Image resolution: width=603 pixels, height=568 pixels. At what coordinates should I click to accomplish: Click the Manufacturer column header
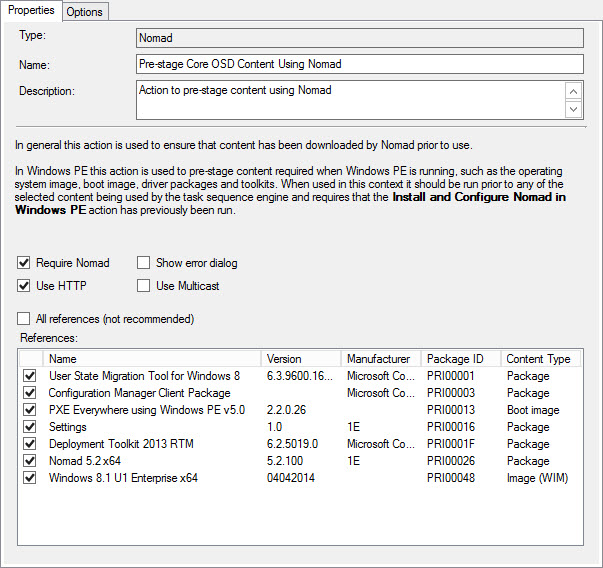[x=379, y=359]
